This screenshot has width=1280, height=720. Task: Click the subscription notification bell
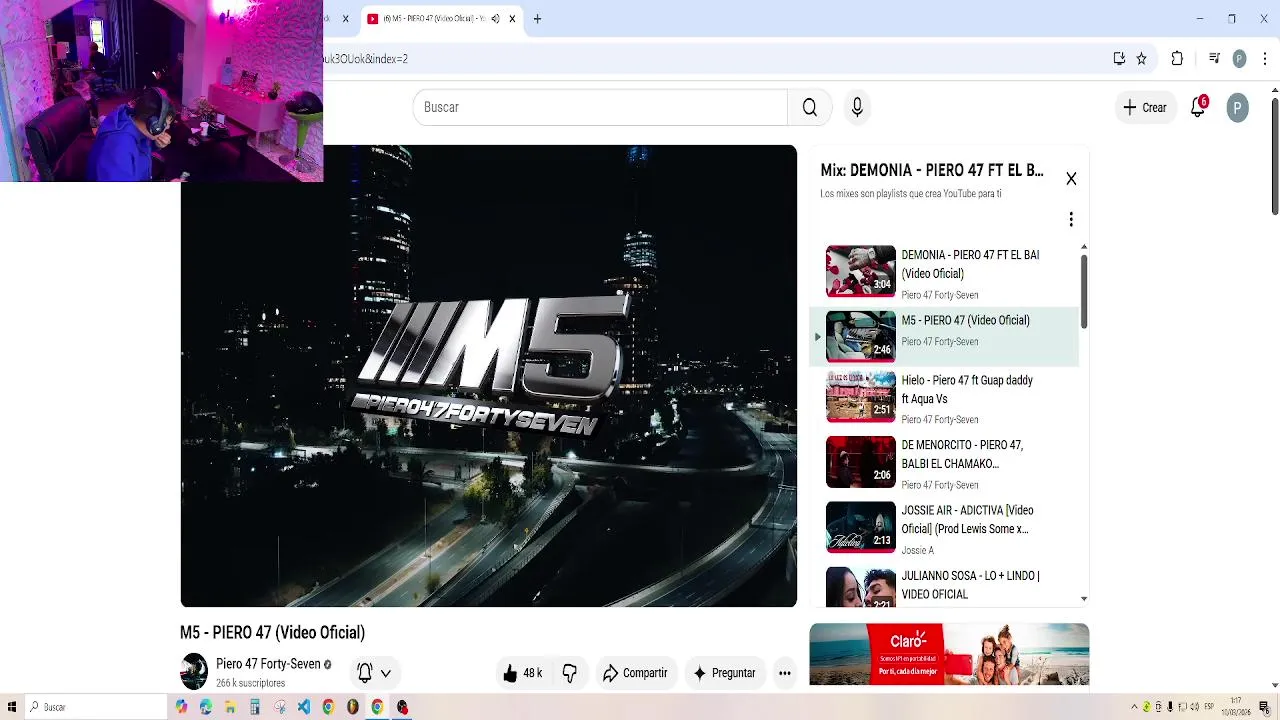[x=365, y=673]
